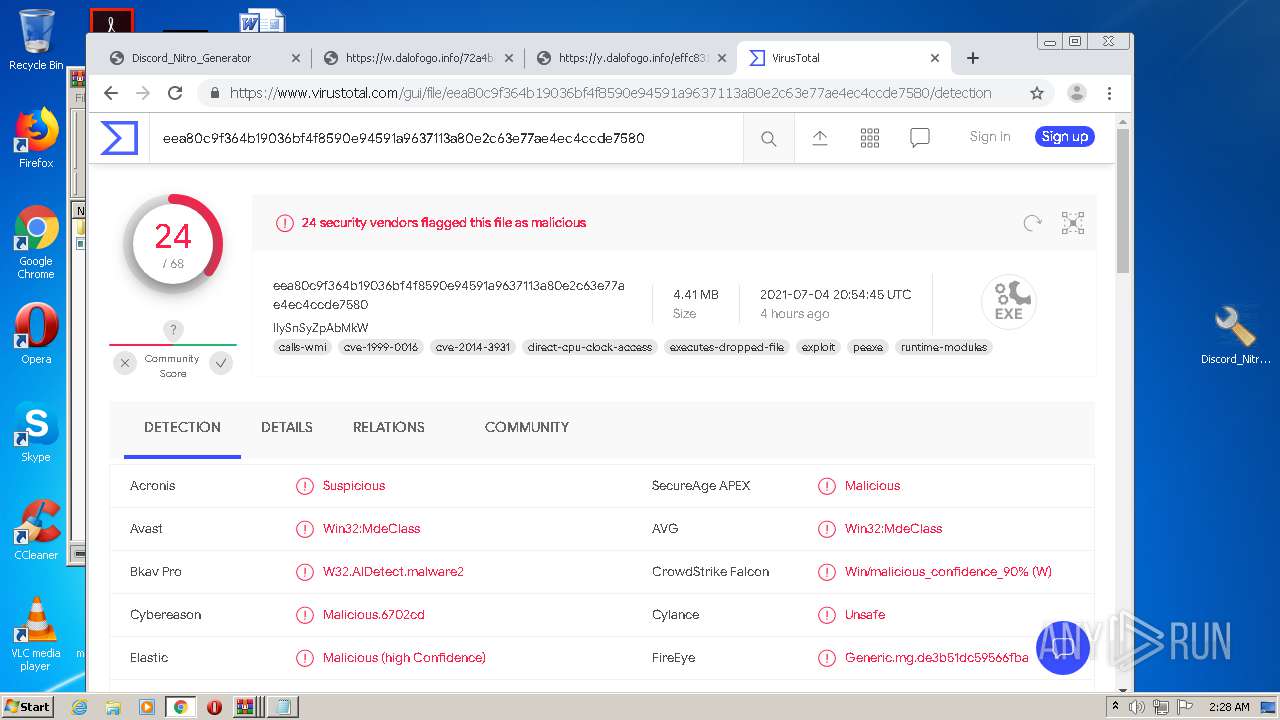Screen dimensions: 1280x720
Task: Reload the page in Chrome
Action: [175, 93]
